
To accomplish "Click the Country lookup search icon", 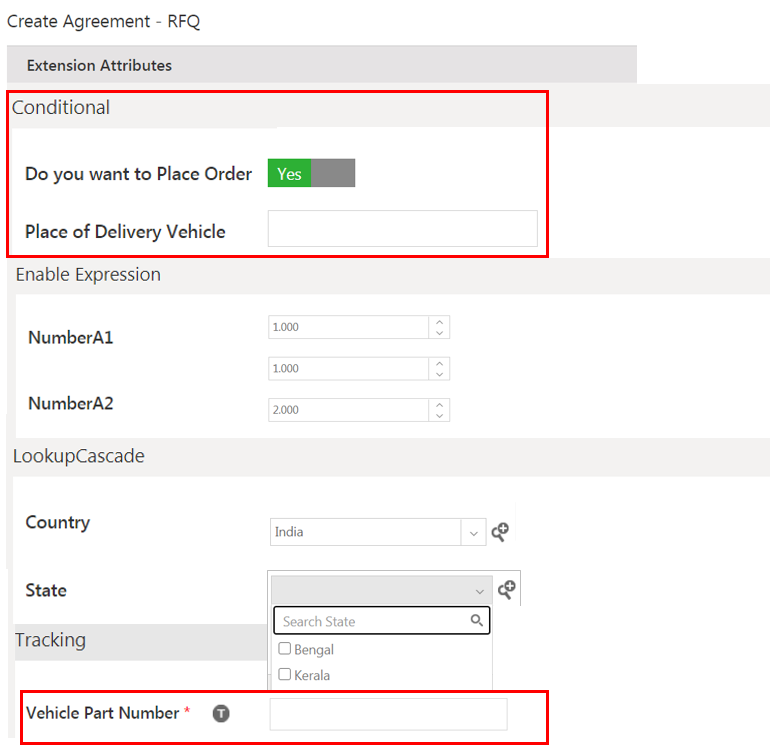I will pos(500,532).
